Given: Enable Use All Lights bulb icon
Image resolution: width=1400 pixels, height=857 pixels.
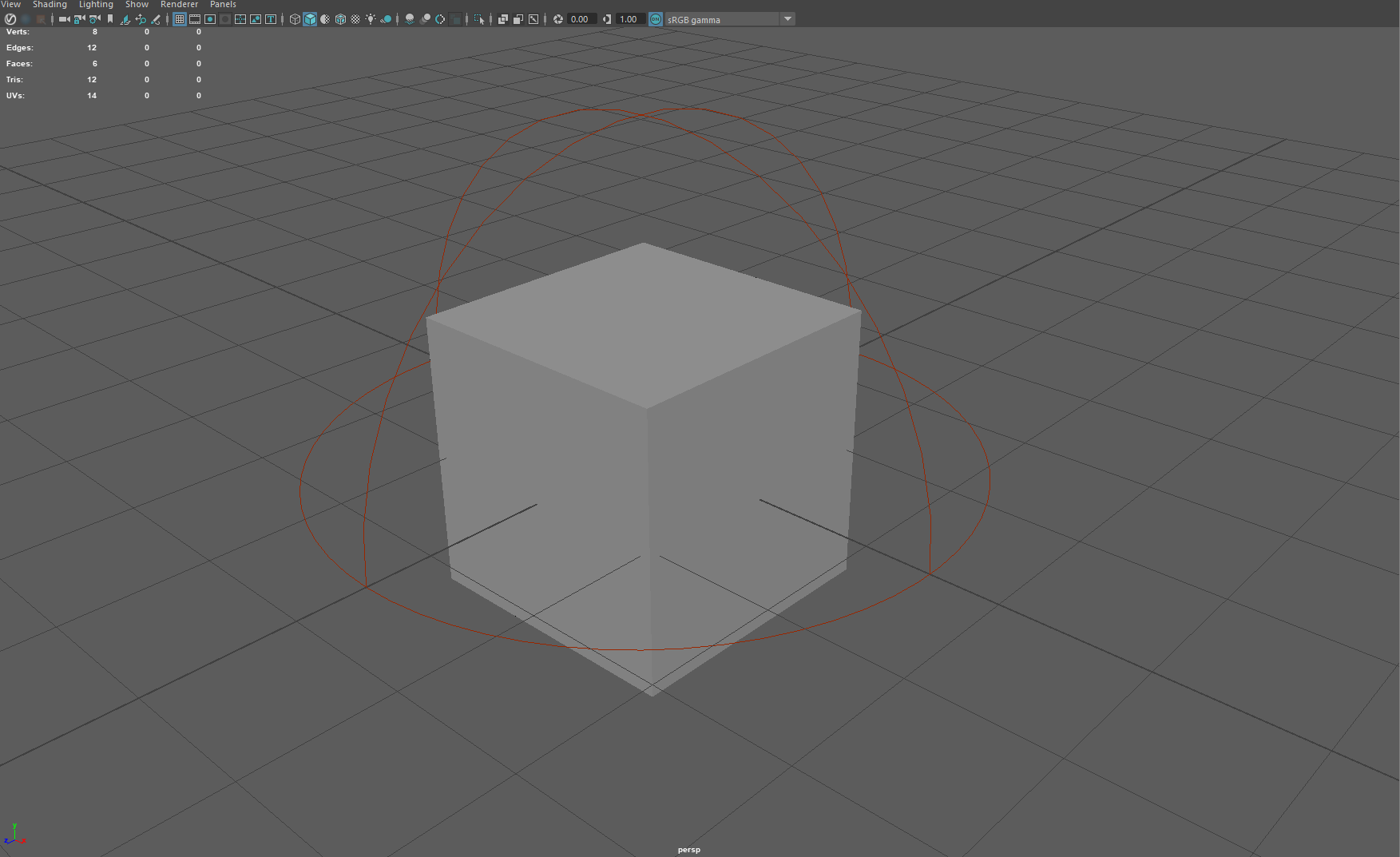Looking at the screenshot, I should (x=371, y=19).
